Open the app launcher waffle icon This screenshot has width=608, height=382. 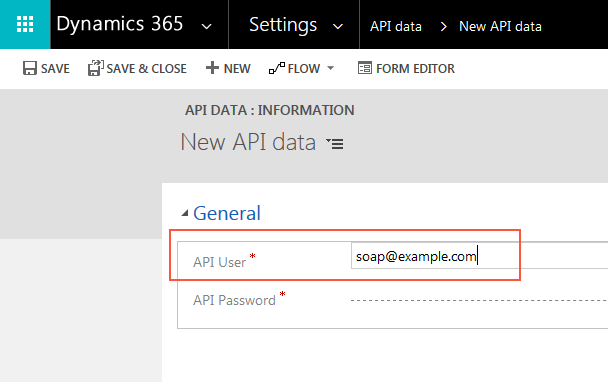point(25,24)
